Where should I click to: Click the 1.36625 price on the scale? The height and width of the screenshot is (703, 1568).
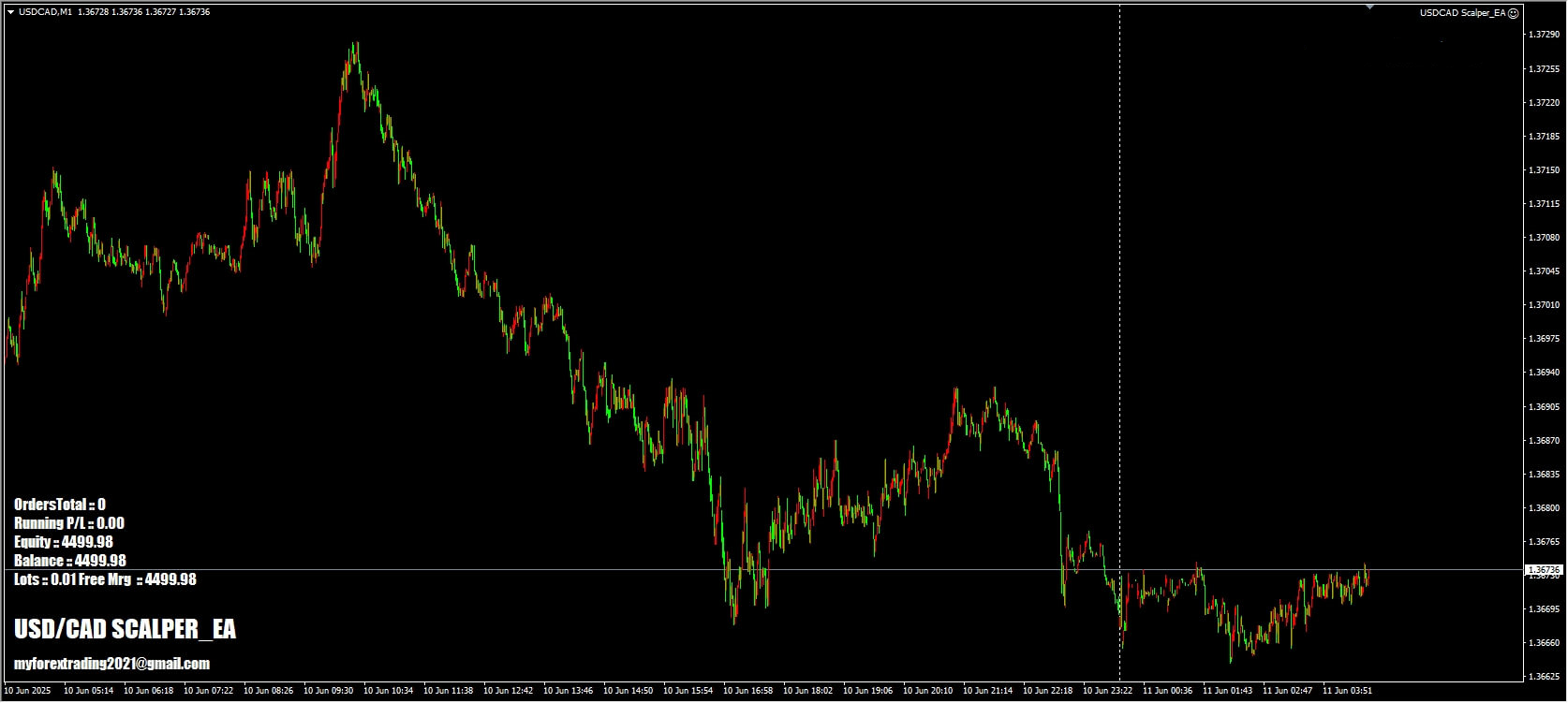[1543, 676]
